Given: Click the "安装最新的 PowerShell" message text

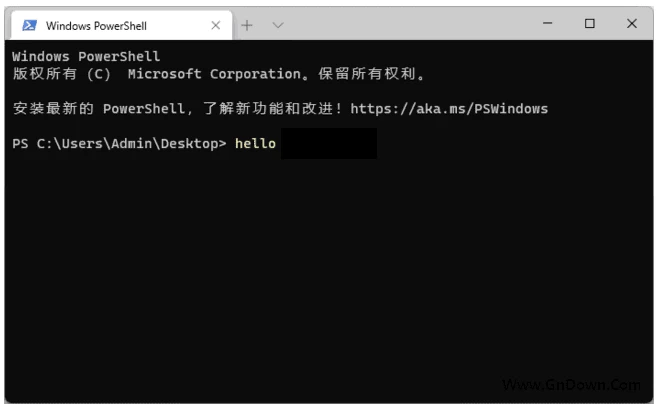Looking at the screenshot, I should (x=96, y=108).
